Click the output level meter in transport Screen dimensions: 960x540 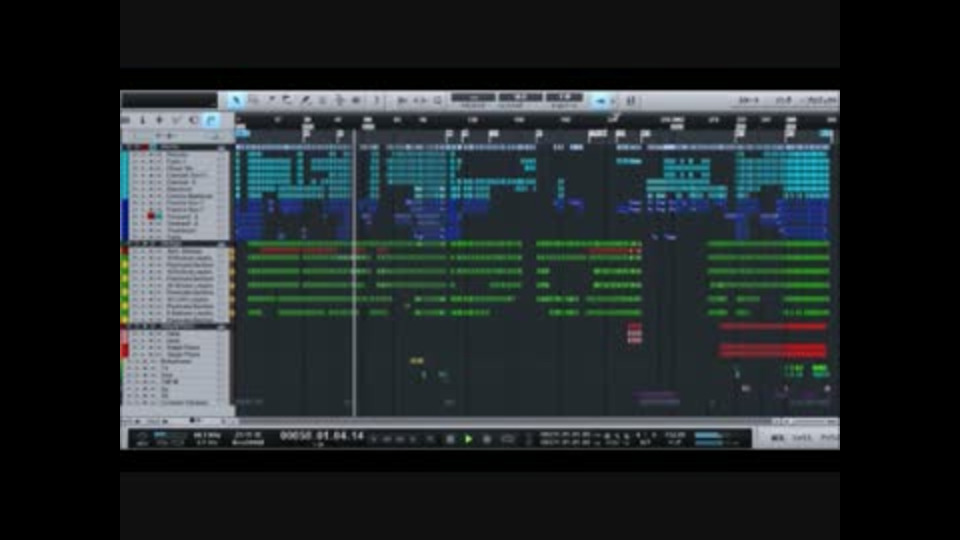pos(715,438)
